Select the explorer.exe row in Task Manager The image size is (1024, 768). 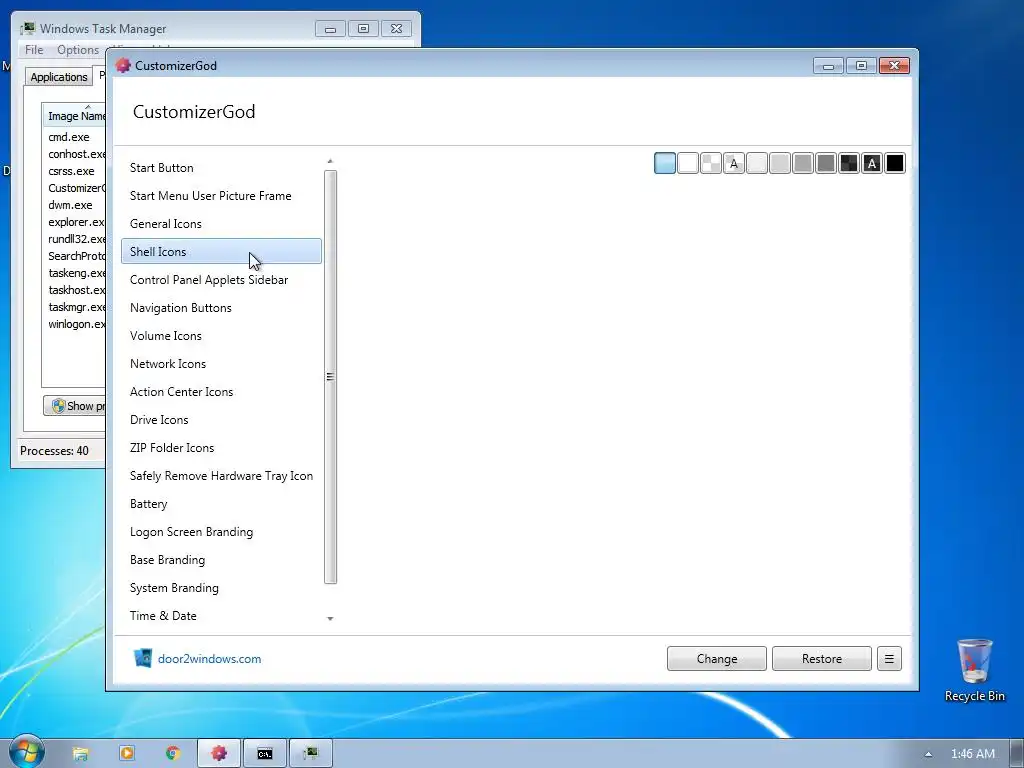click(74, 222)
